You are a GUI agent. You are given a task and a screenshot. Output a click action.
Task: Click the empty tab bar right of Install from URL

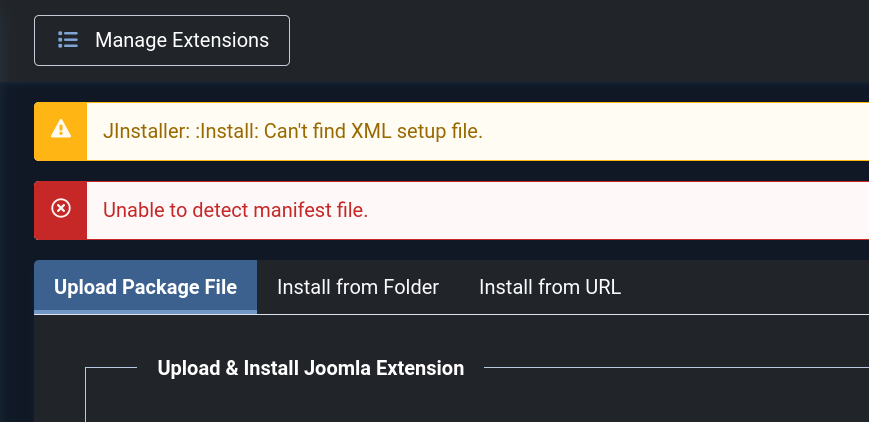tap(750, 287)
